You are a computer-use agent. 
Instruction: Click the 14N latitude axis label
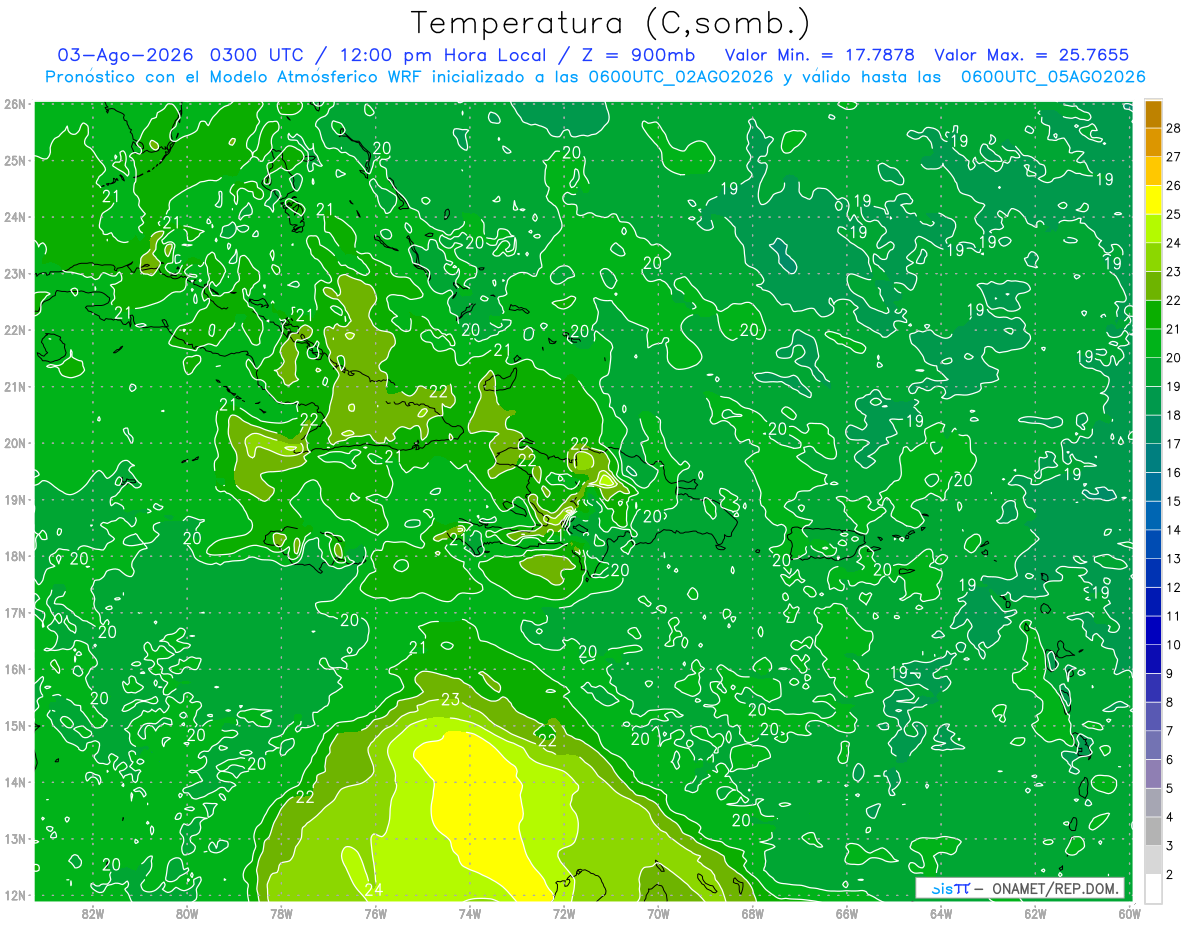pyautogui.click(x=15, y=782)
